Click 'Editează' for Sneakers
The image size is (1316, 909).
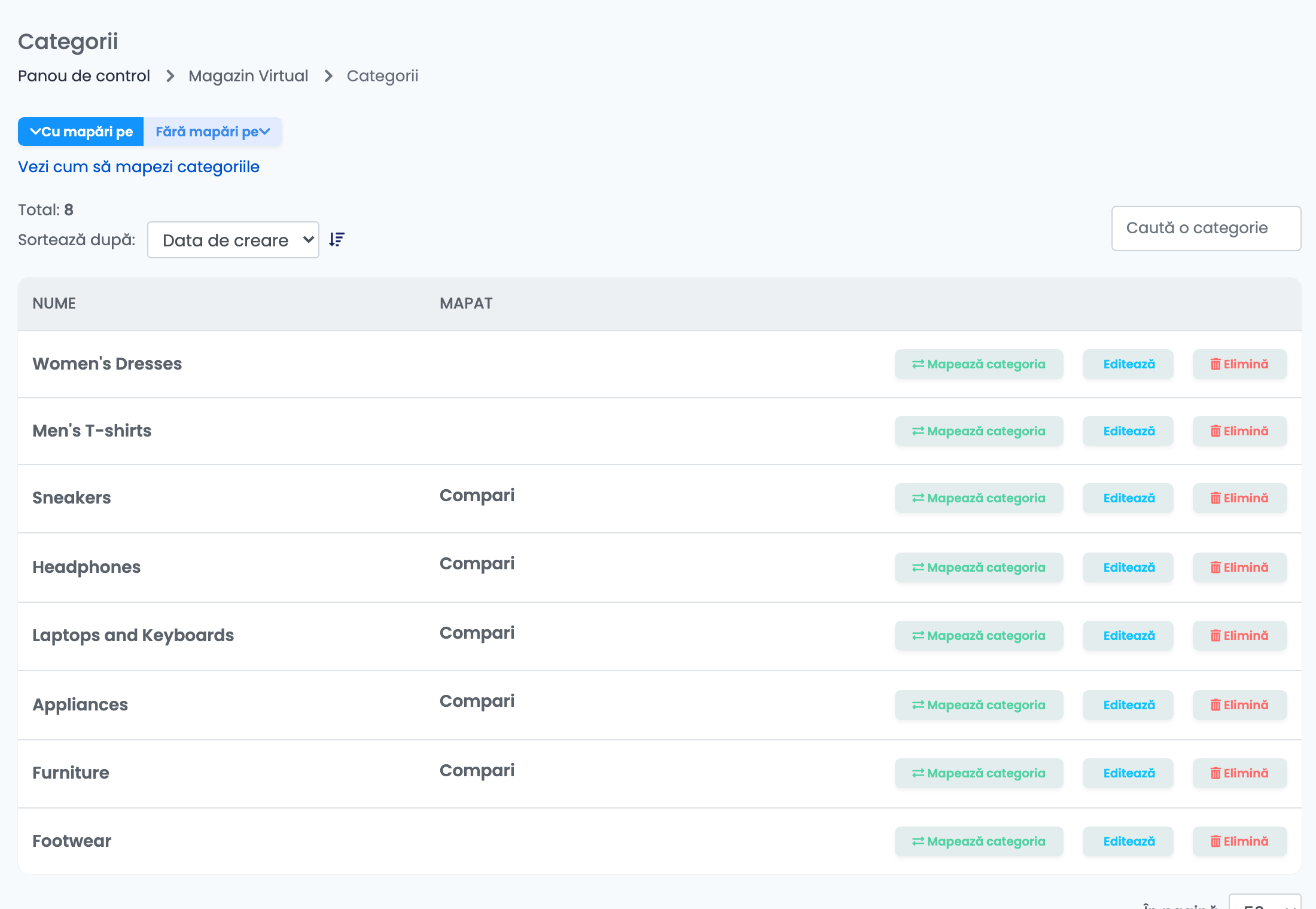coord(1128,498)
